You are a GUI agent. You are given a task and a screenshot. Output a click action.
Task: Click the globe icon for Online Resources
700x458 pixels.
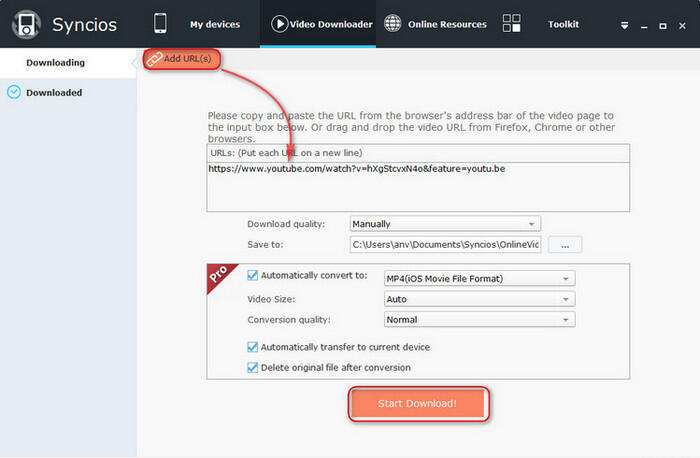pyautogui.click(x=393, y=24)
